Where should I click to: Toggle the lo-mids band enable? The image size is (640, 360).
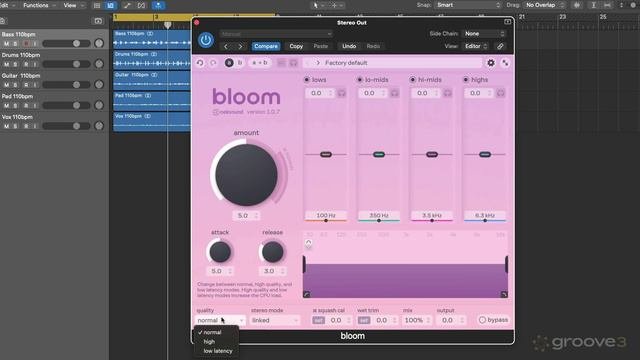pos(360,80)
